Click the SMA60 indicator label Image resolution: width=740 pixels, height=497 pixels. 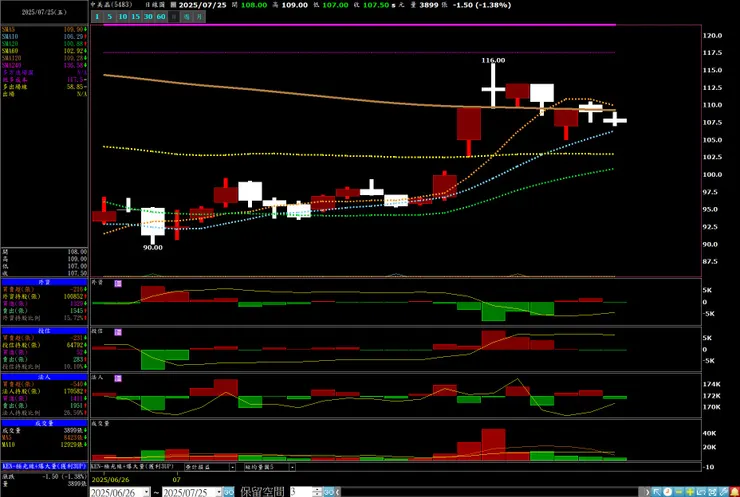click(x=10, y=51)
